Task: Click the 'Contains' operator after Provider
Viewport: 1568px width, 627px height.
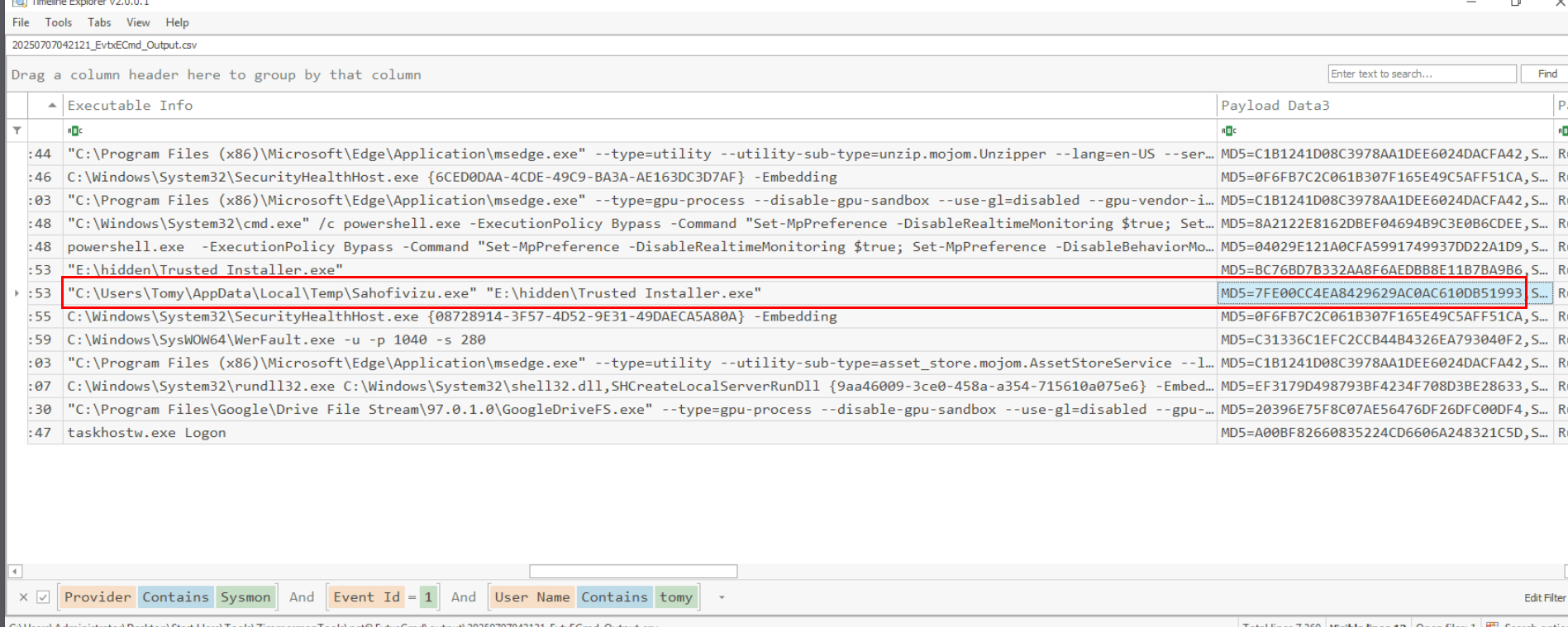Action: click(x=175, y=597)
